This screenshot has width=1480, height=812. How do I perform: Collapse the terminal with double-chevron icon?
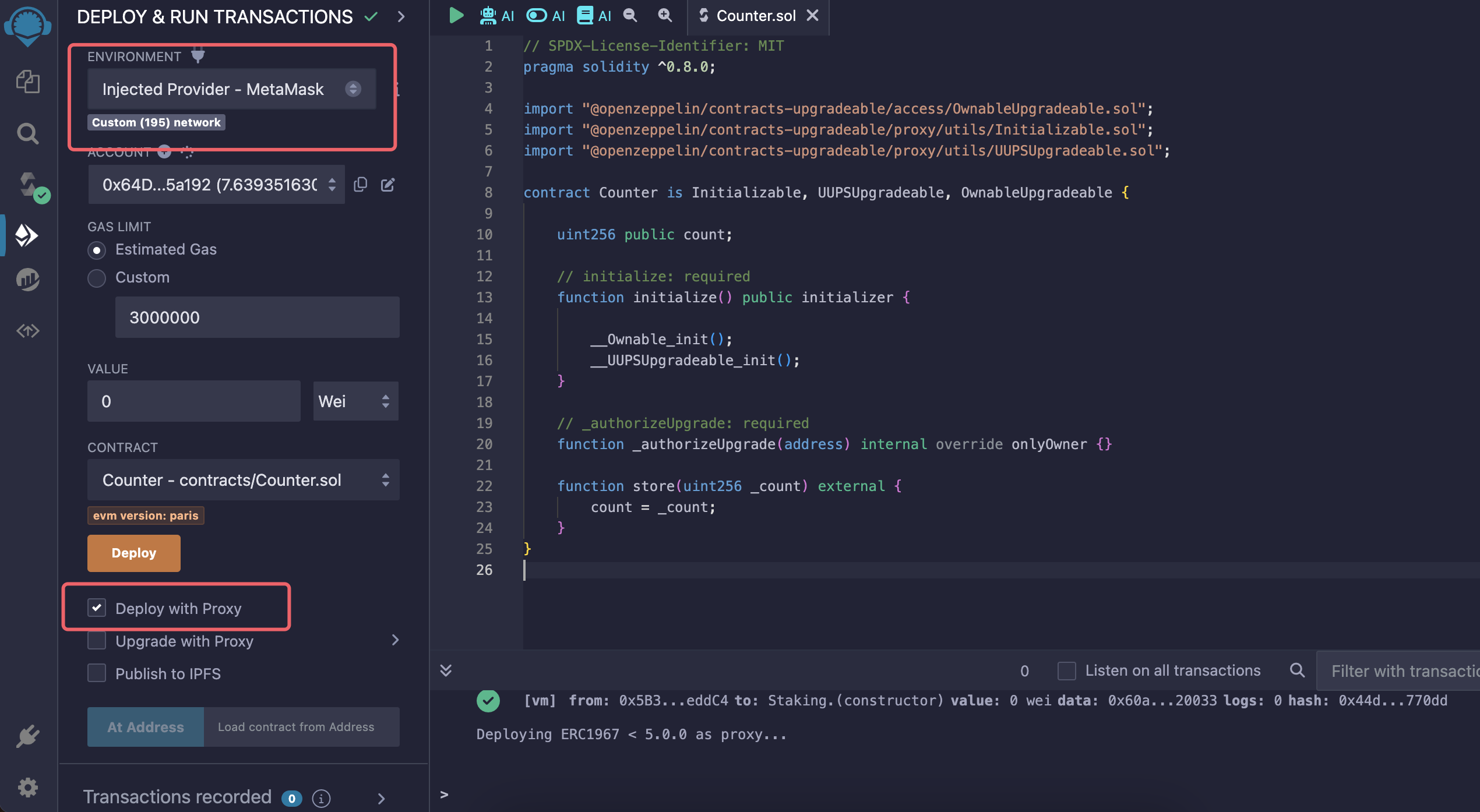point(446,670)
